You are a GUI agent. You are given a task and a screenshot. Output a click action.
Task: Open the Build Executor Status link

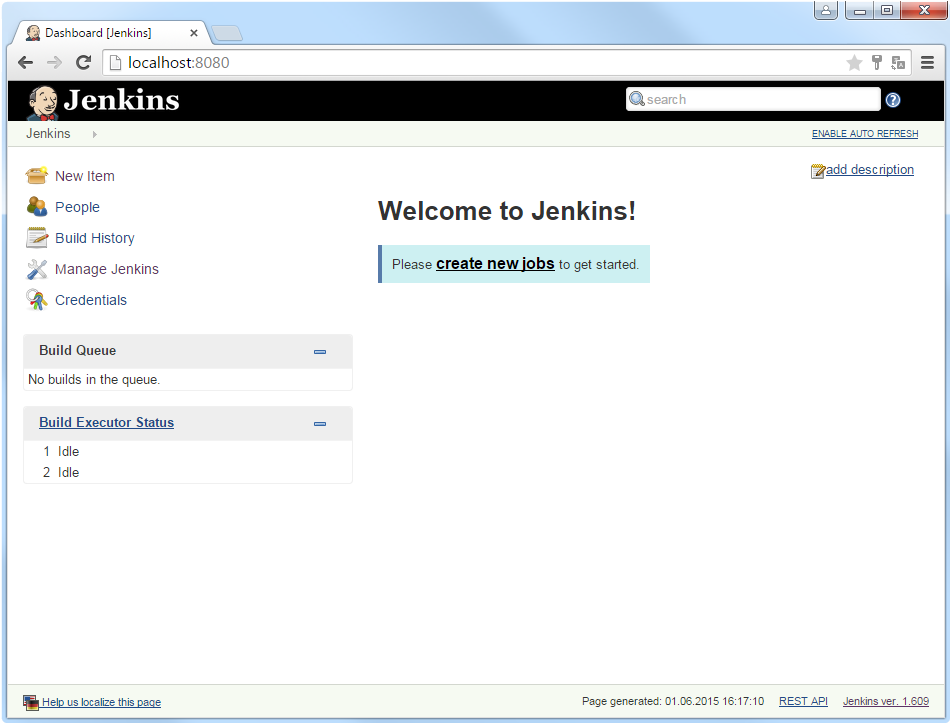[x=107, y=422]
